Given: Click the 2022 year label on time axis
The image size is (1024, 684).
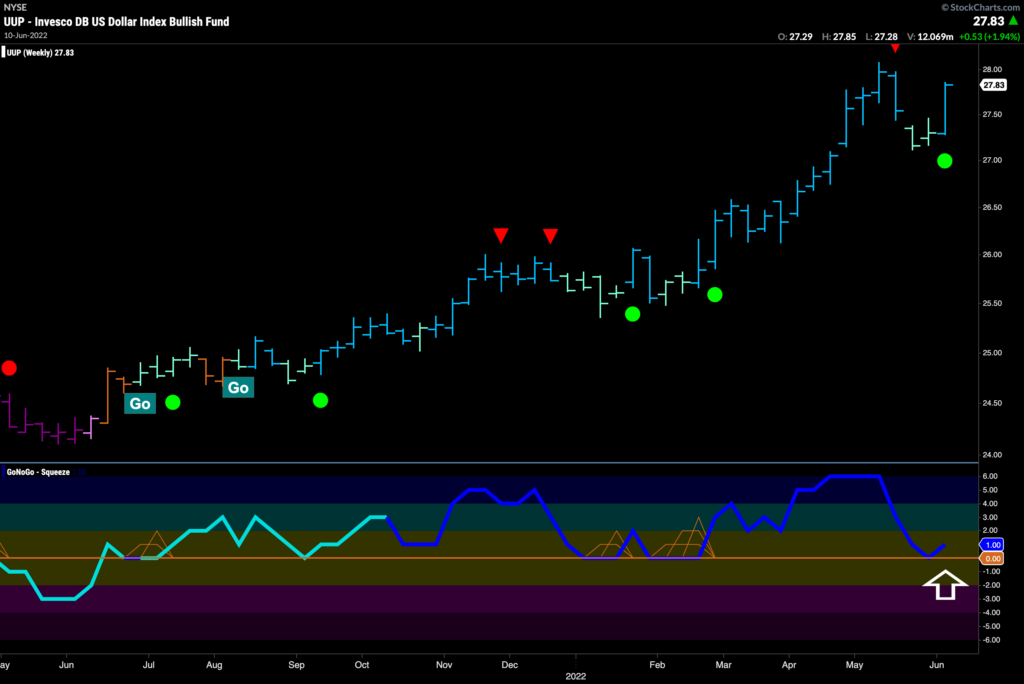Looking at the screenshot, I should (575, 676).
